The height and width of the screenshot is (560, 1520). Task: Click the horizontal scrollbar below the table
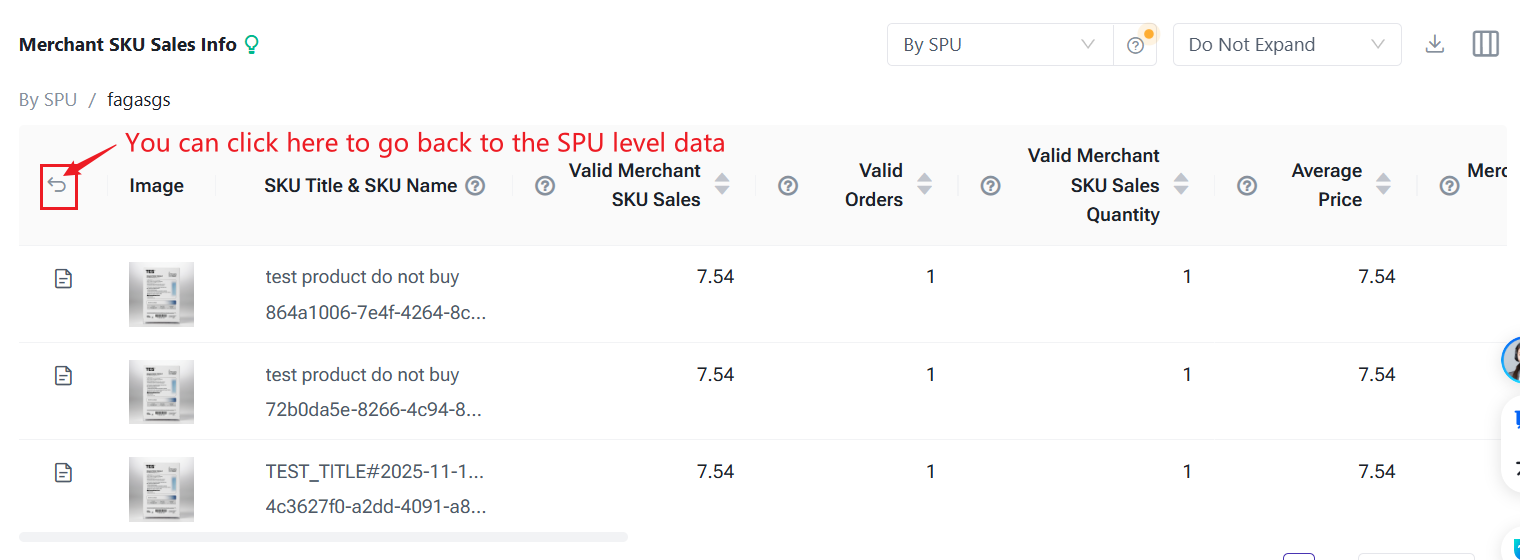click(x=323, y=537)
